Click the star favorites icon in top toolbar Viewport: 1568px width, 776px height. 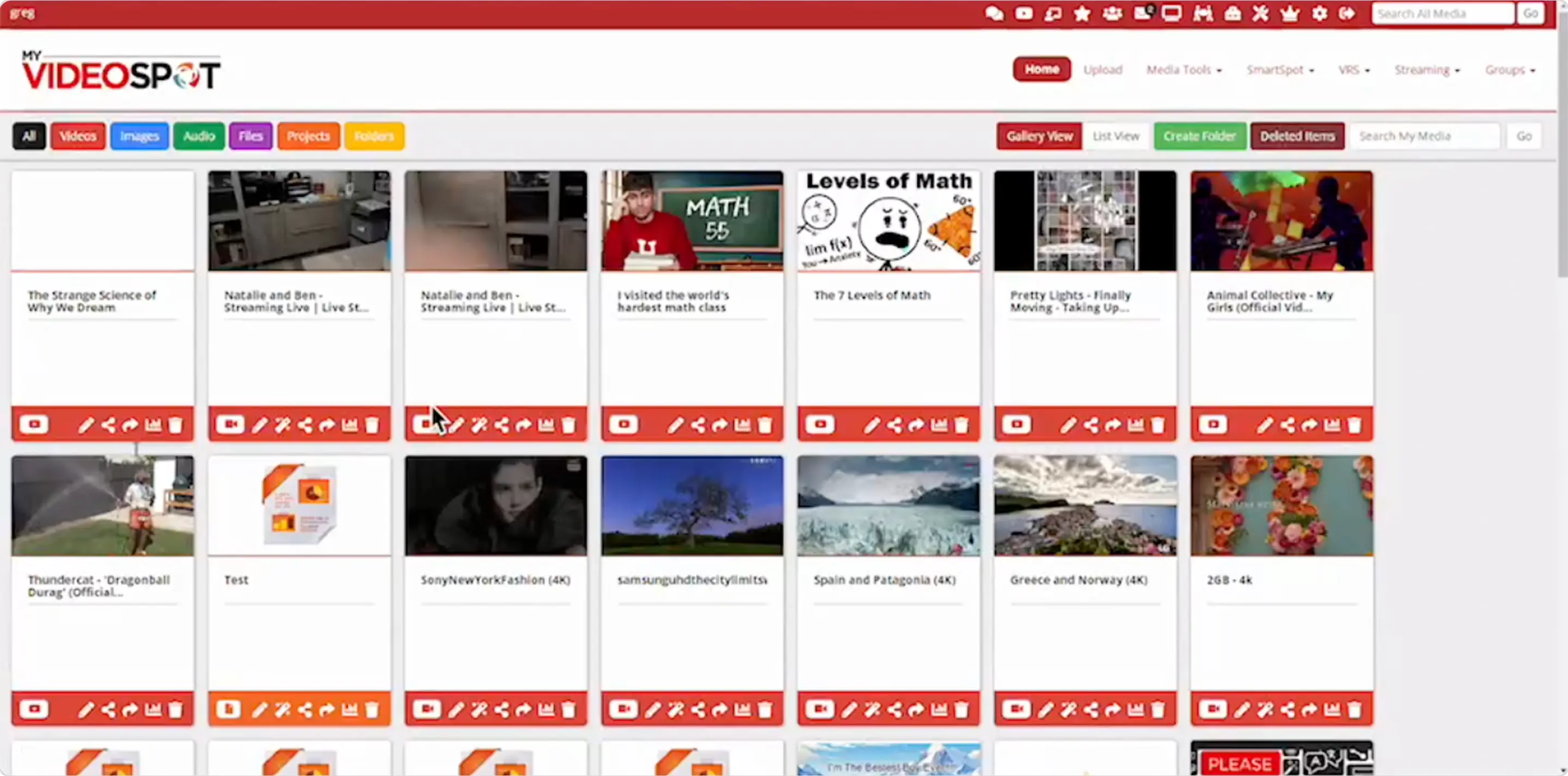1082,13
